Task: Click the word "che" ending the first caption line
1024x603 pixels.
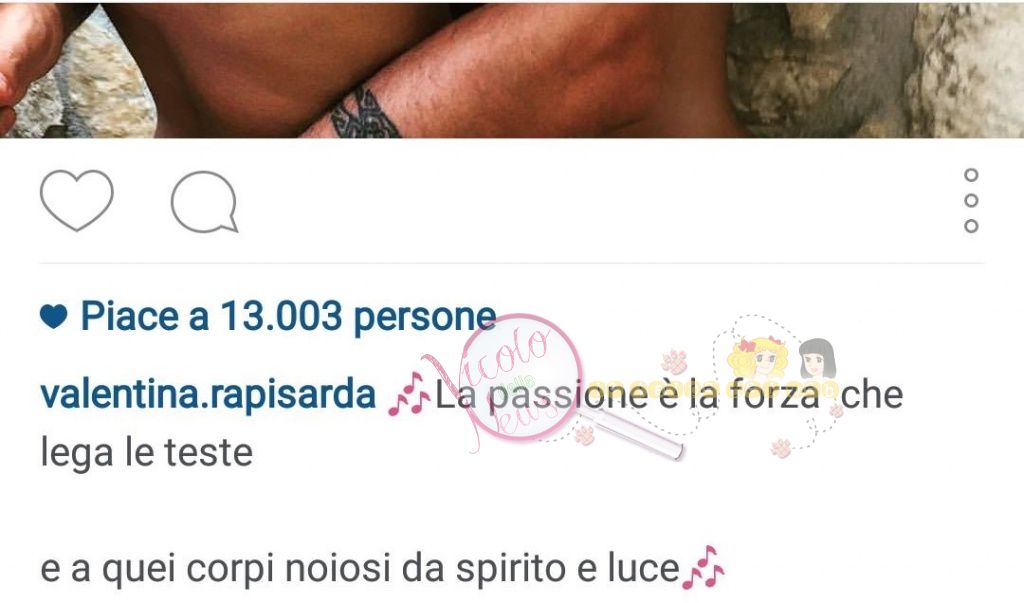Action: coord(872,395)
